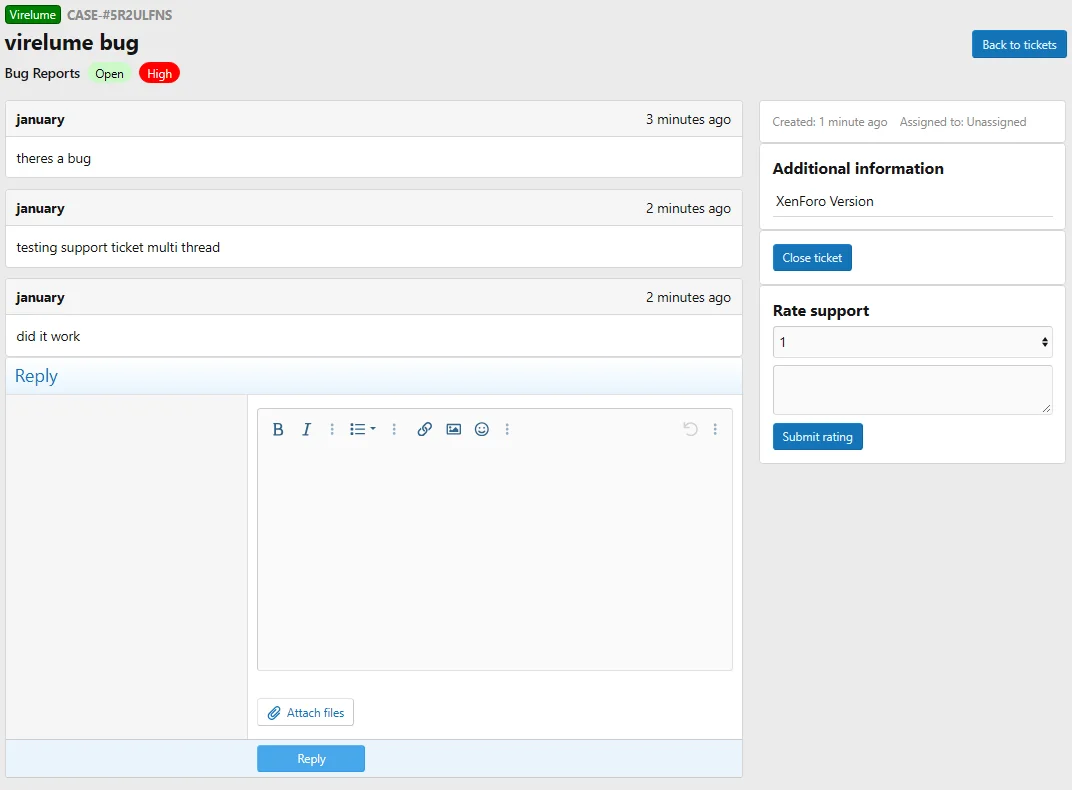Open more insert options after emoji icon
1072x790 pixels.
(x=507, y=429)
